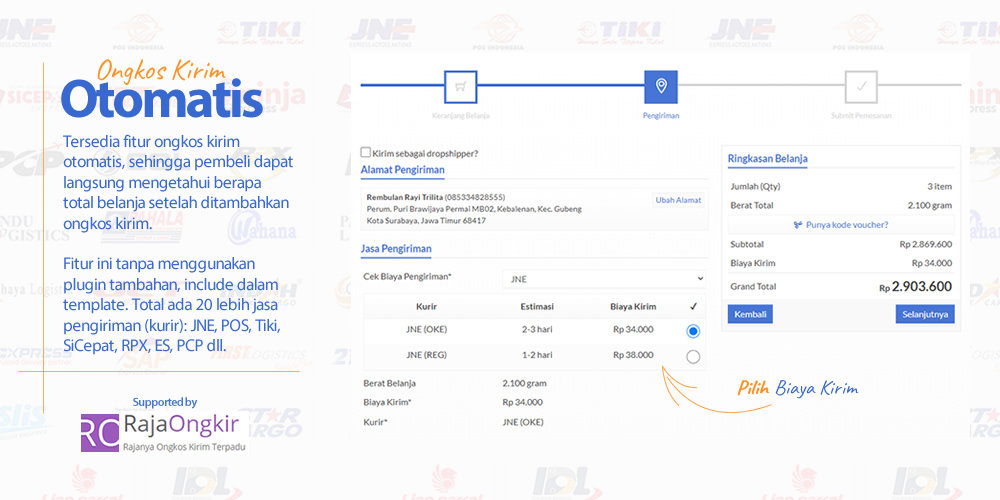Click the Grand Total Rp 2.903.600 value

click(x=916, y=287)
